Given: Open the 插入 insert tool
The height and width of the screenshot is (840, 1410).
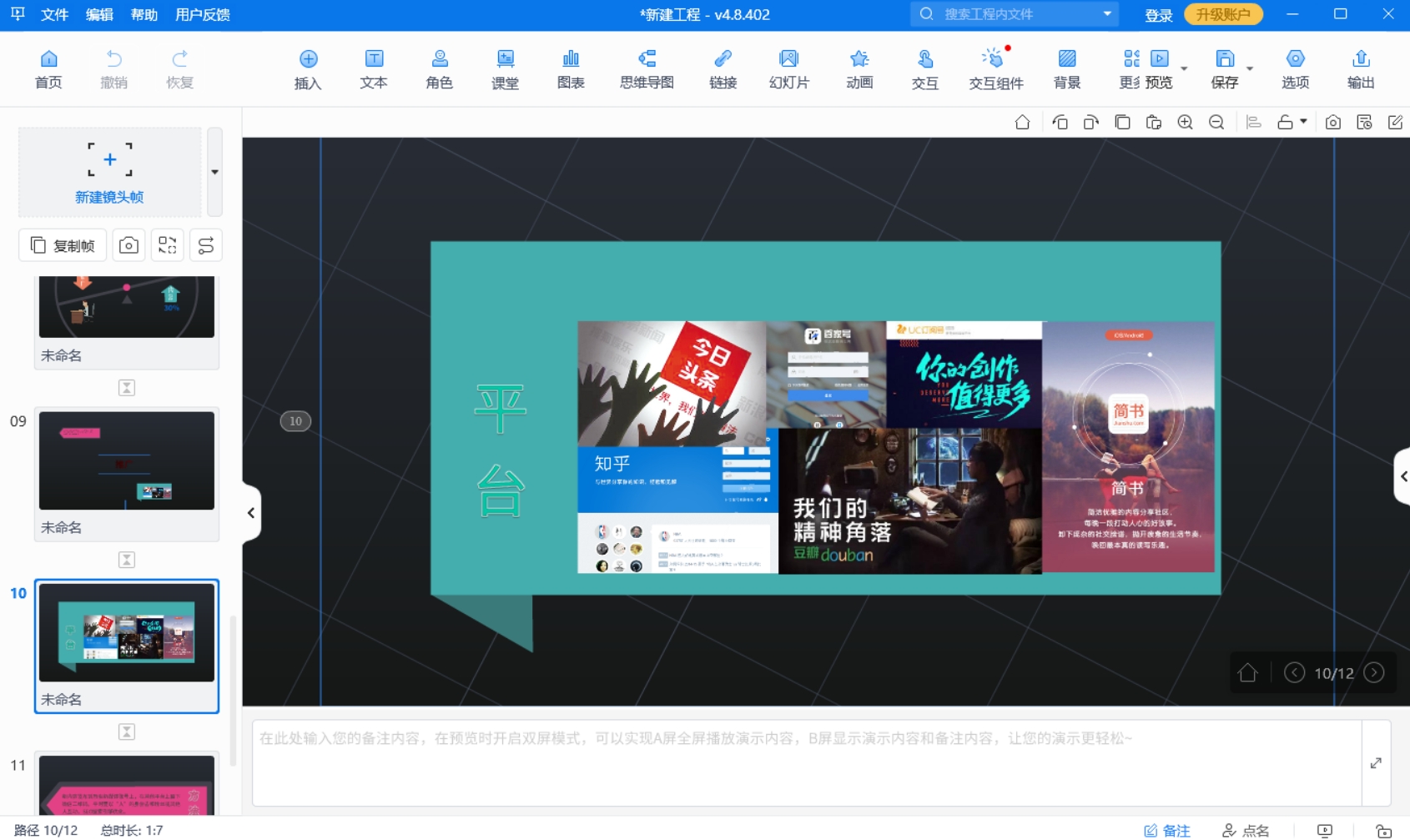Looking at the screenshot, I should point(308,69).
